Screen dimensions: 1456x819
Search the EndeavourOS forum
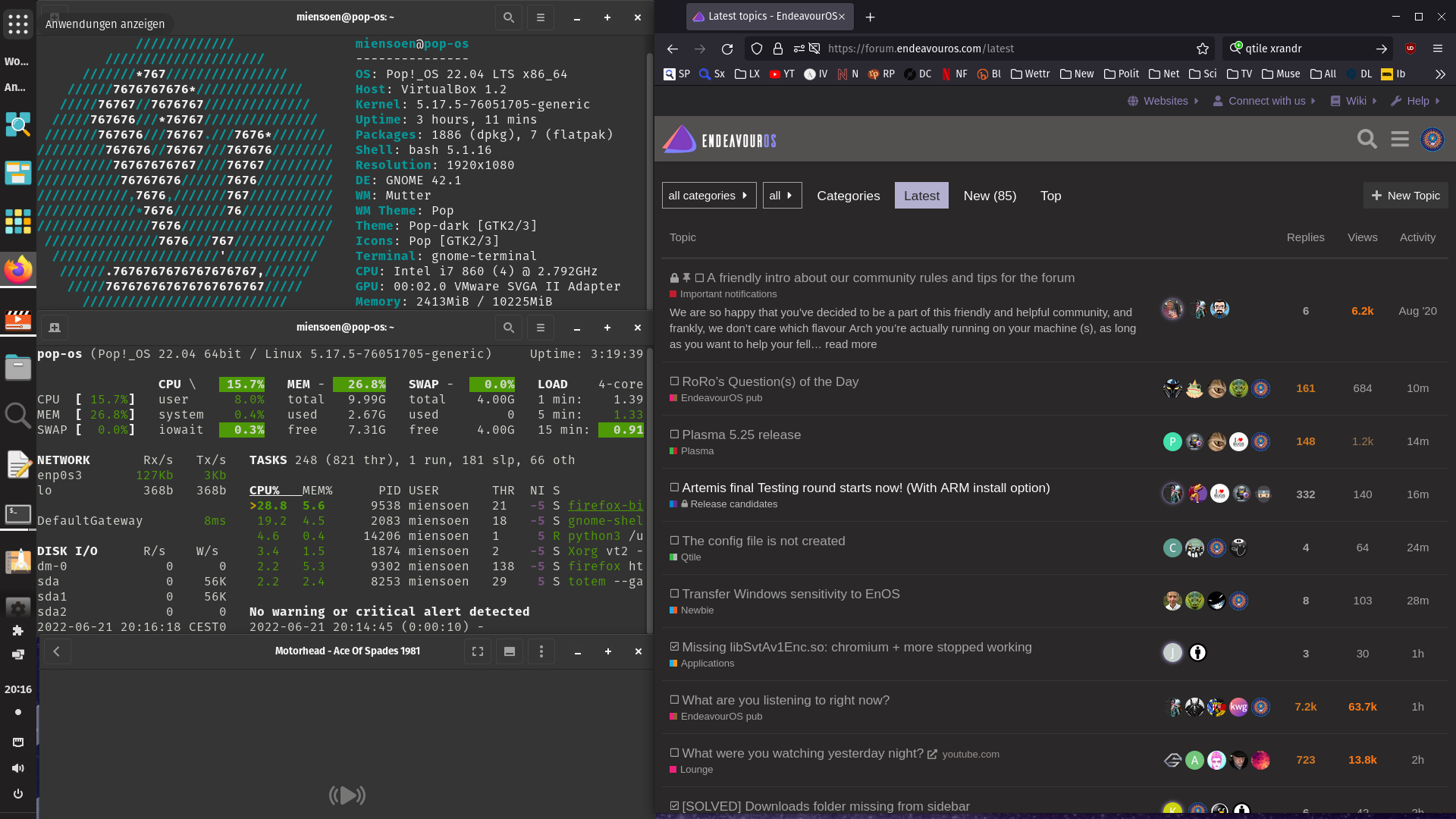pyautogui.click(x=1367, y=139)
